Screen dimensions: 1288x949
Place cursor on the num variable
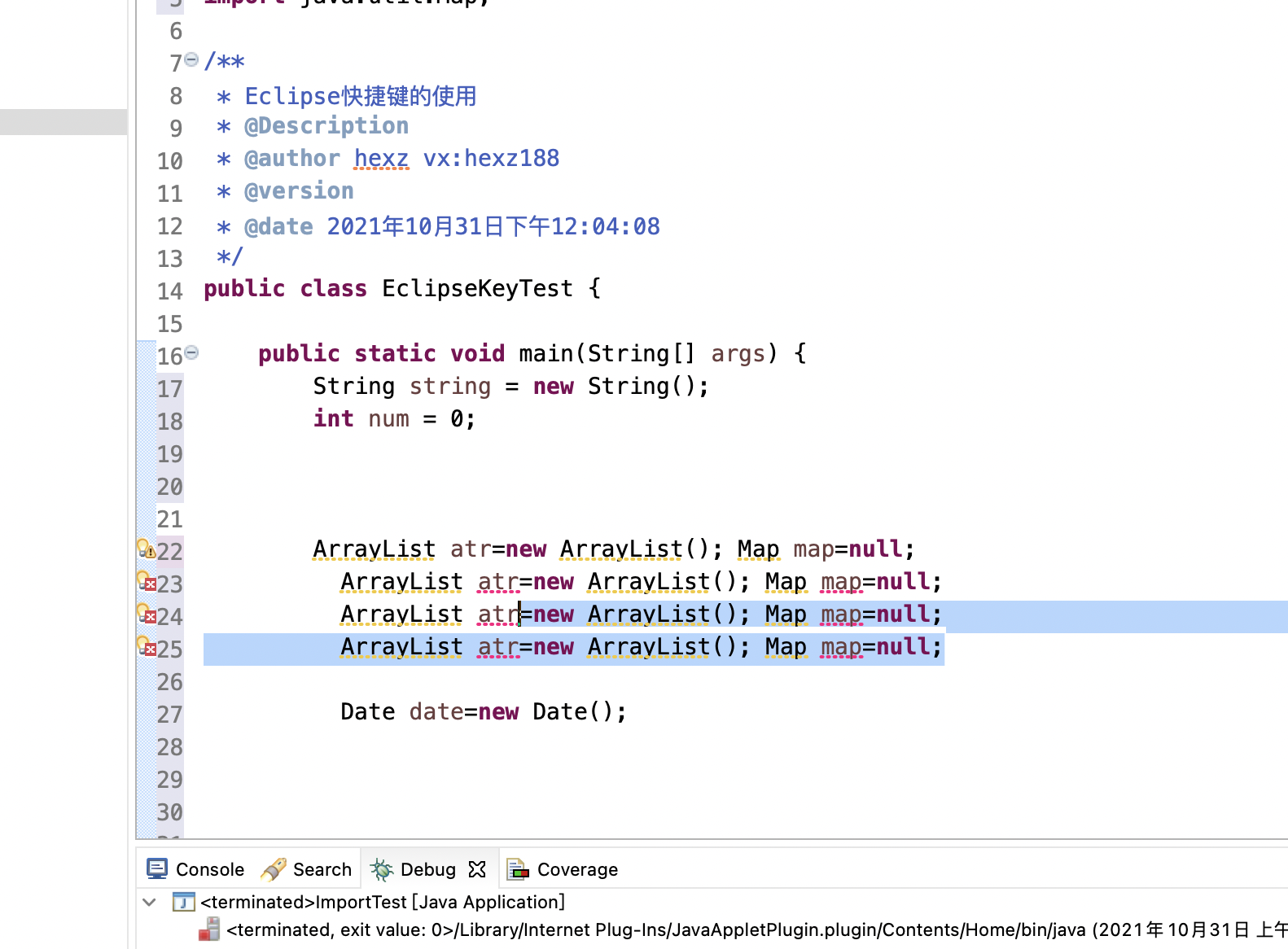click(388, 418)
